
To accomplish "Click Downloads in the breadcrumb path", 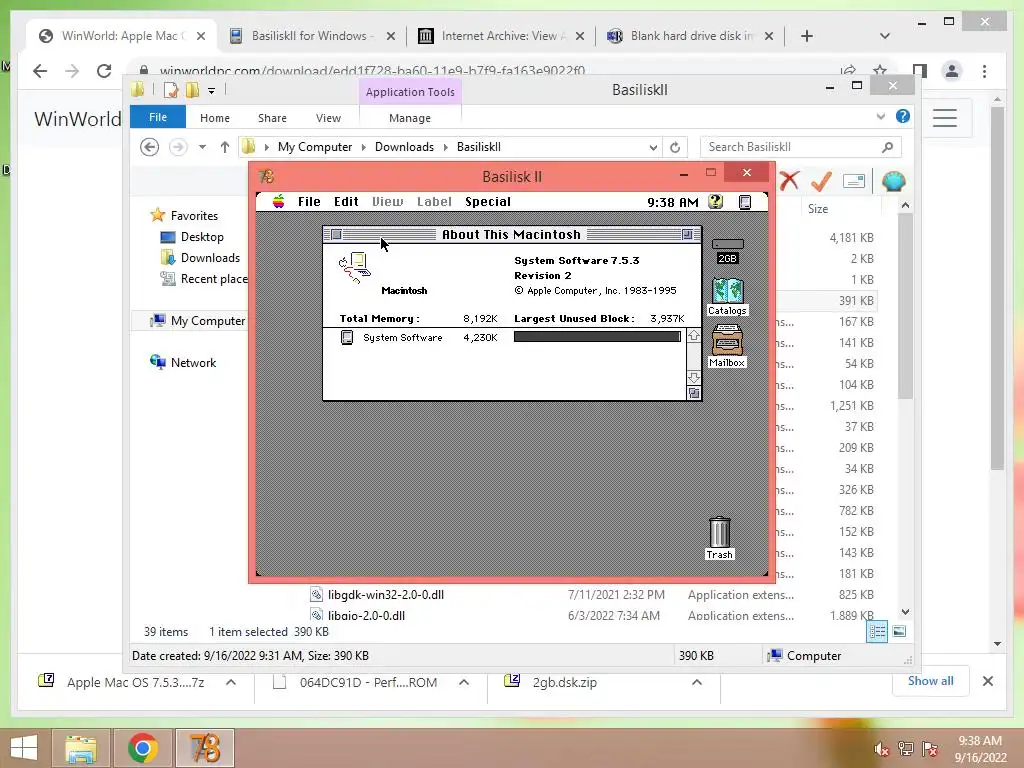I will (404, 147).
